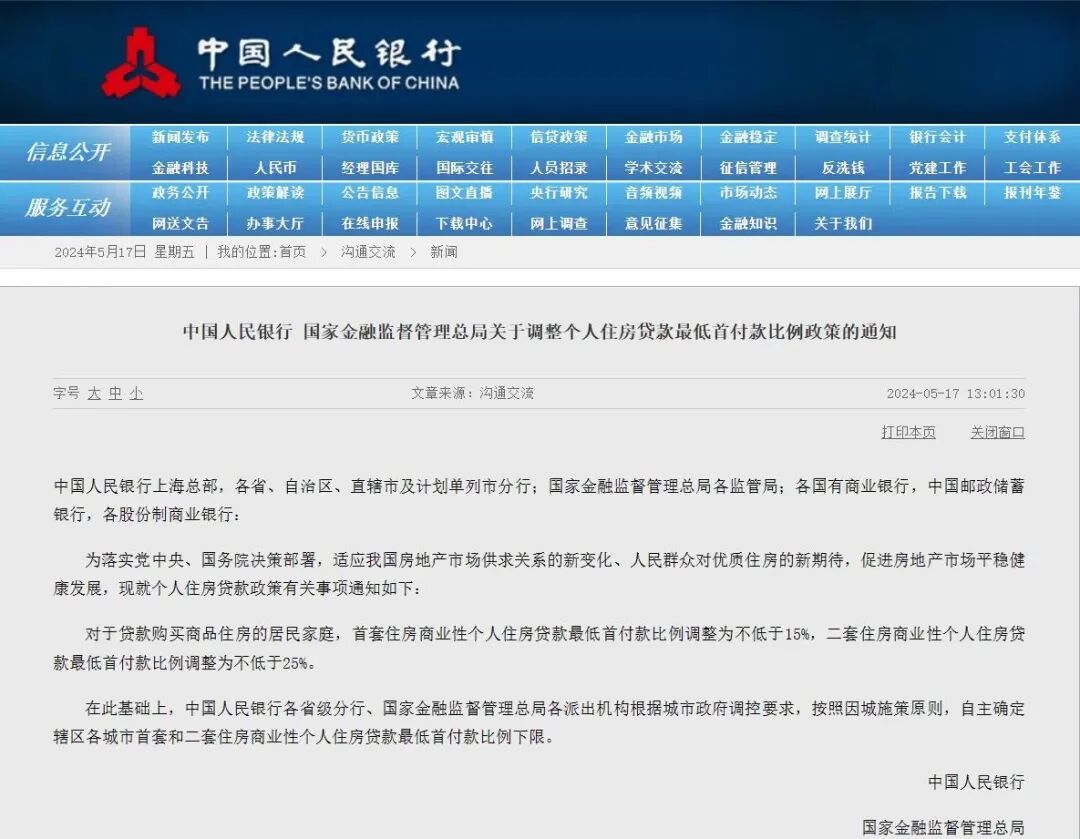The image size is (1080, 839).
Task: Open 银行会计 section
Action: 937,137
